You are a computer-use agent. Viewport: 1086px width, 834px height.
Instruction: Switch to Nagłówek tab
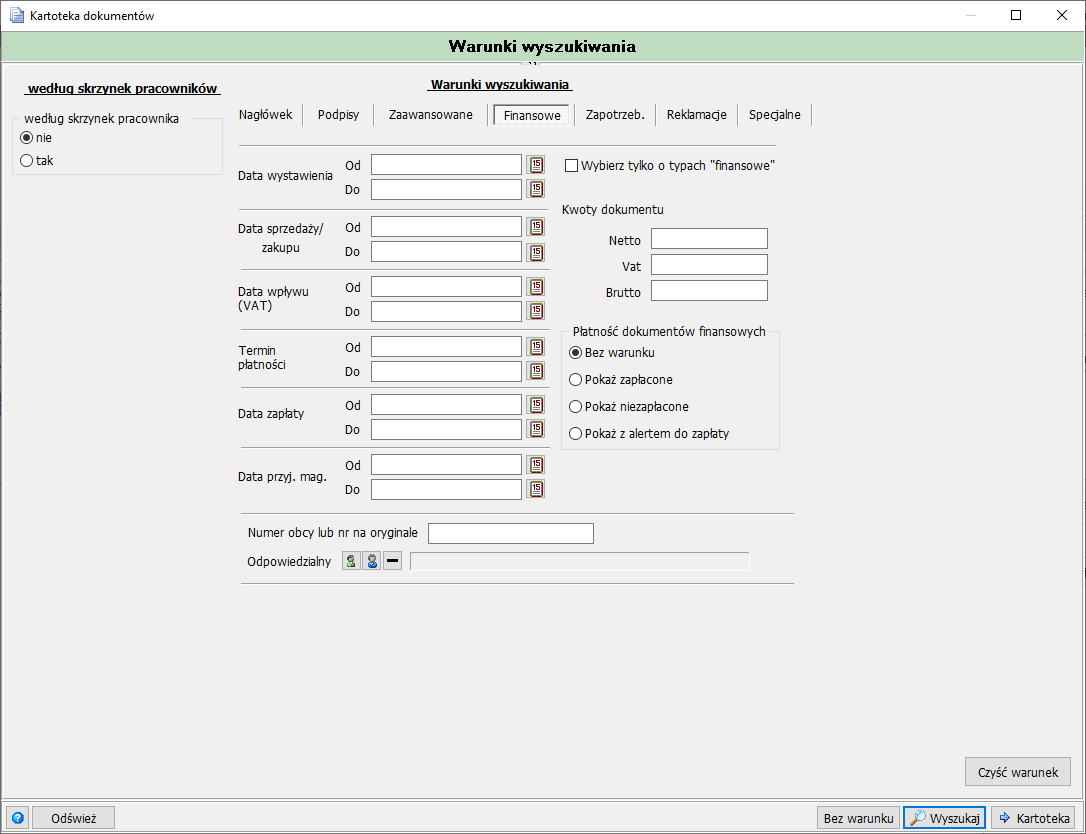point(265,115)
